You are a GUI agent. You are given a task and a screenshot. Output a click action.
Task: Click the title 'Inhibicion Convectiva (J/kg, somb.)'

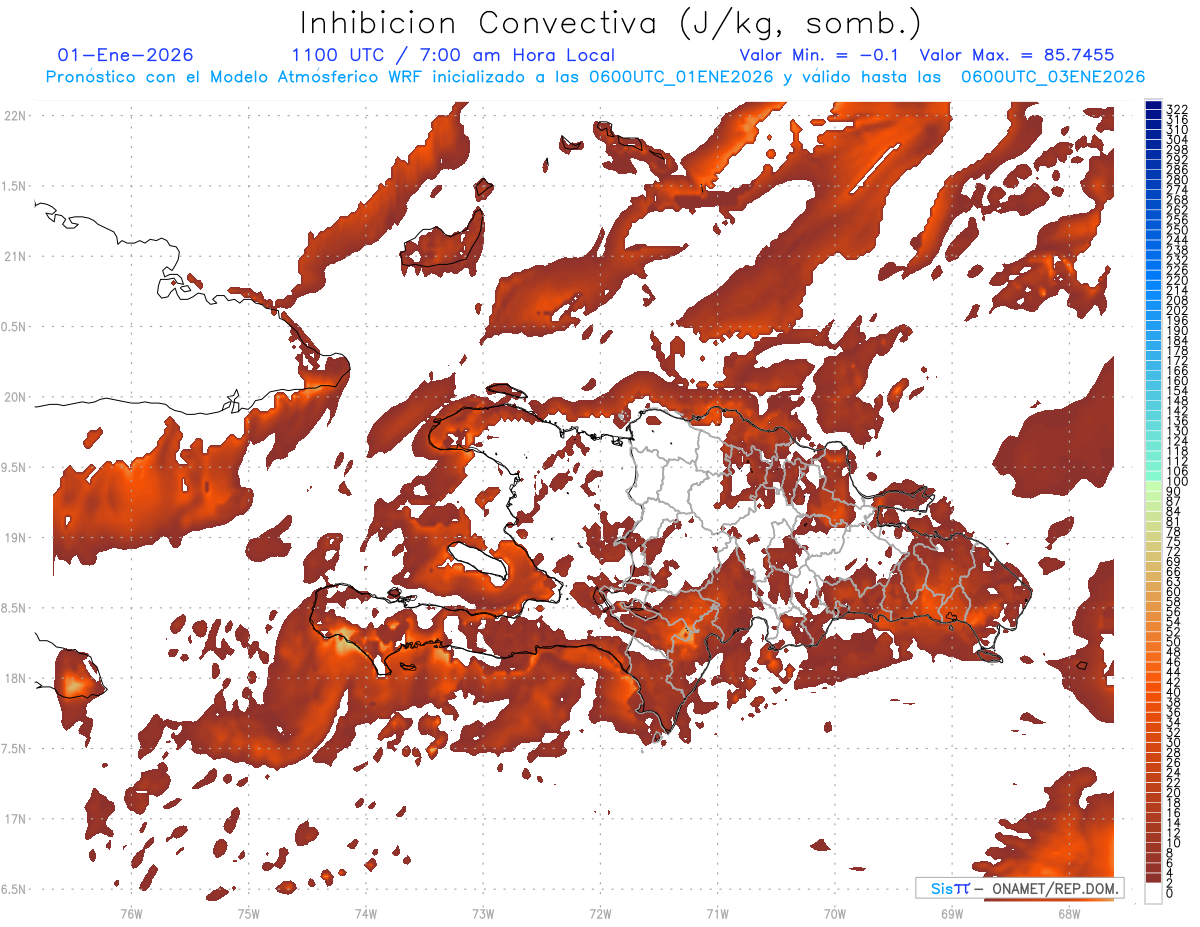(x=610, y=22)
